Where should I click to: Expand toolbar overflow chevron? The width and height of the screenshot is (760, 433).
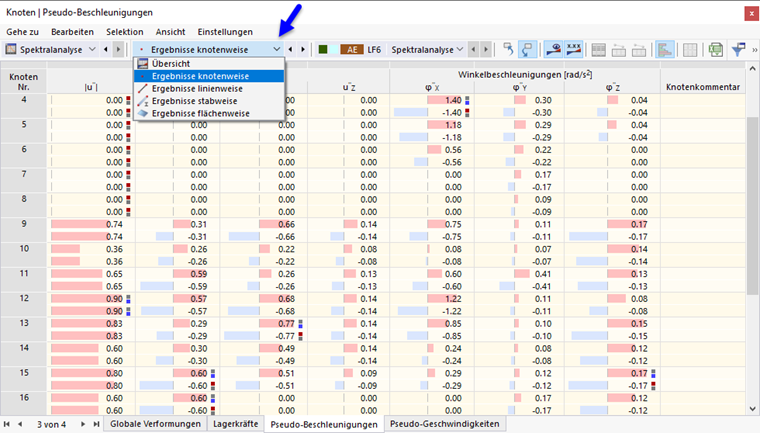point(754,49)
